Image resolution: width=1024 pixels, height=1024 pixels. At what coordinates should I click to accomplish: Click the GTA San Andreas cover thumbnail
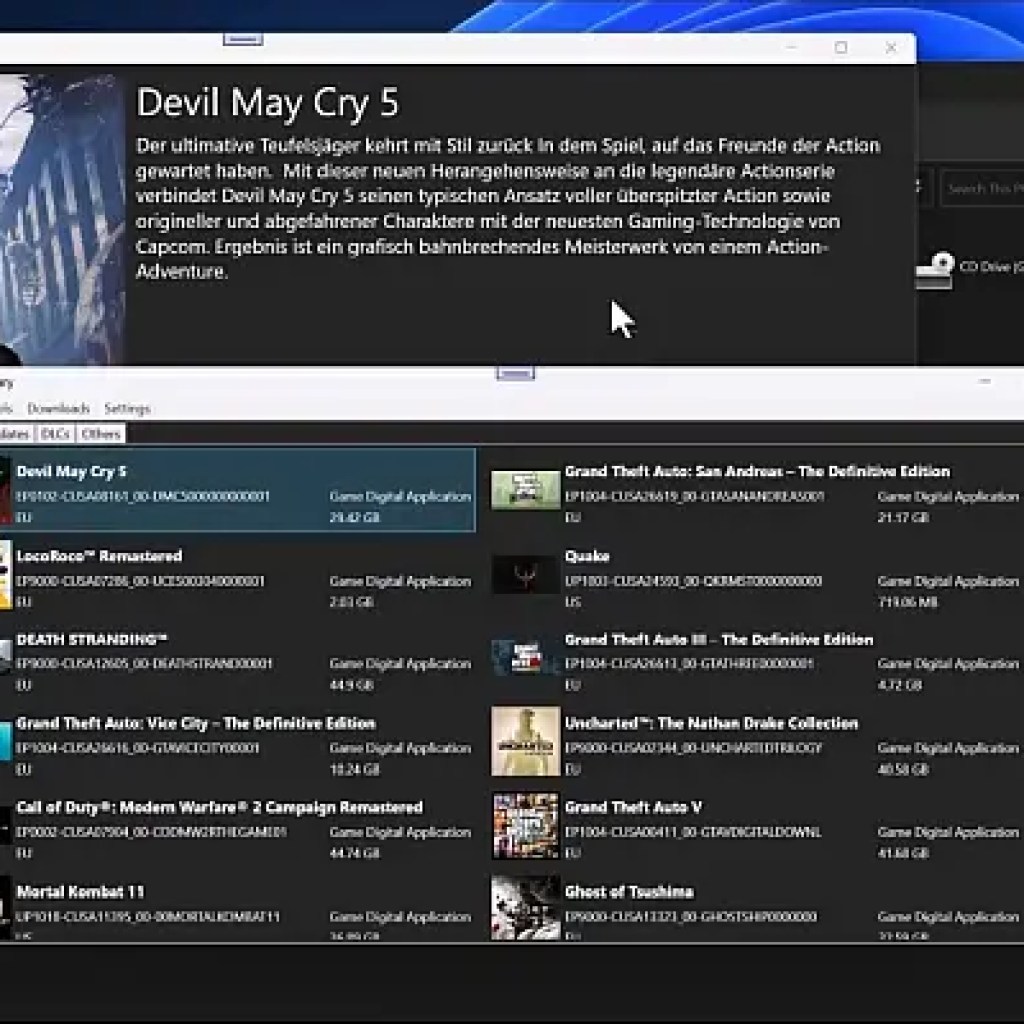coord(526,490)
